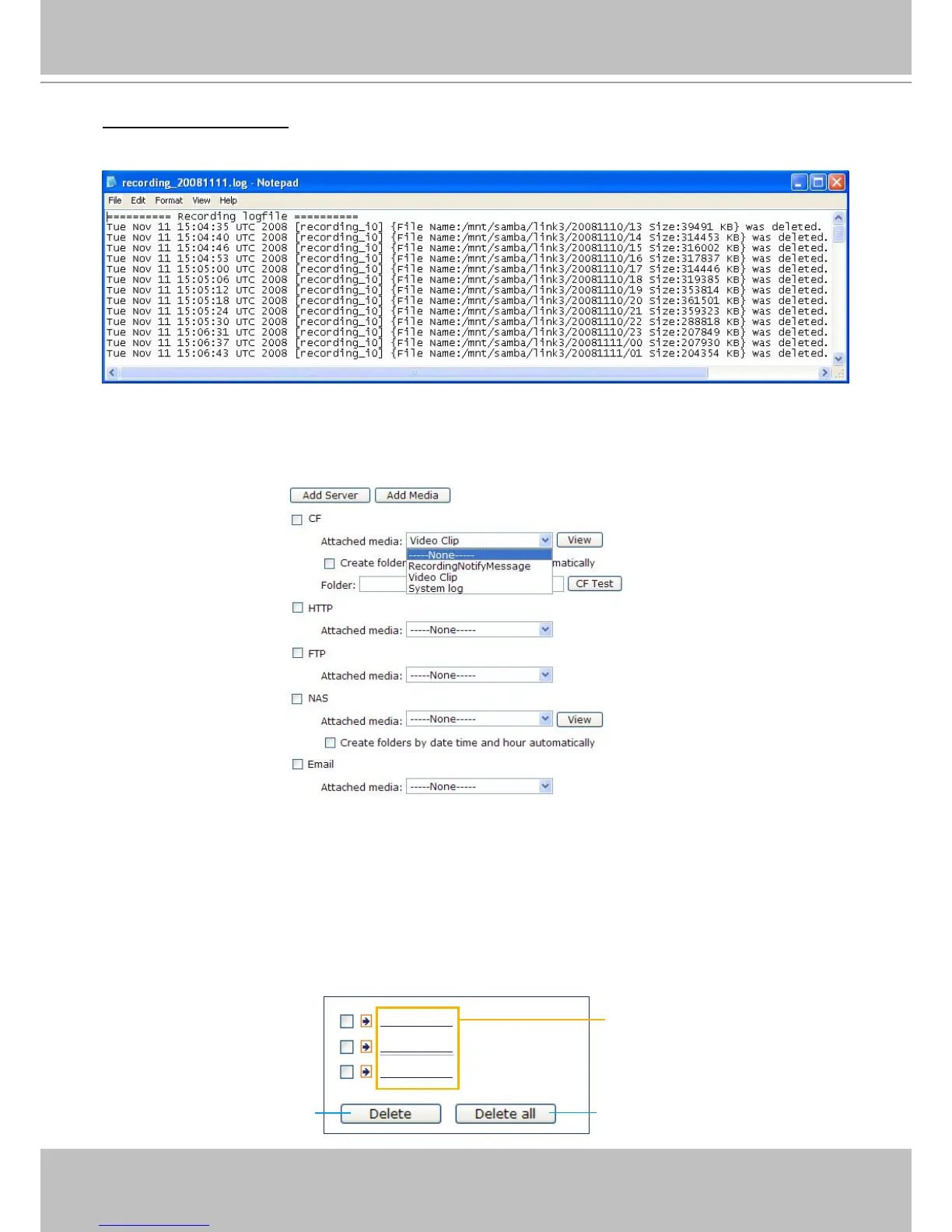Click the Notepad horizontal scrollbar thumb
The image size is (952, 1232).
click(414, 373)
